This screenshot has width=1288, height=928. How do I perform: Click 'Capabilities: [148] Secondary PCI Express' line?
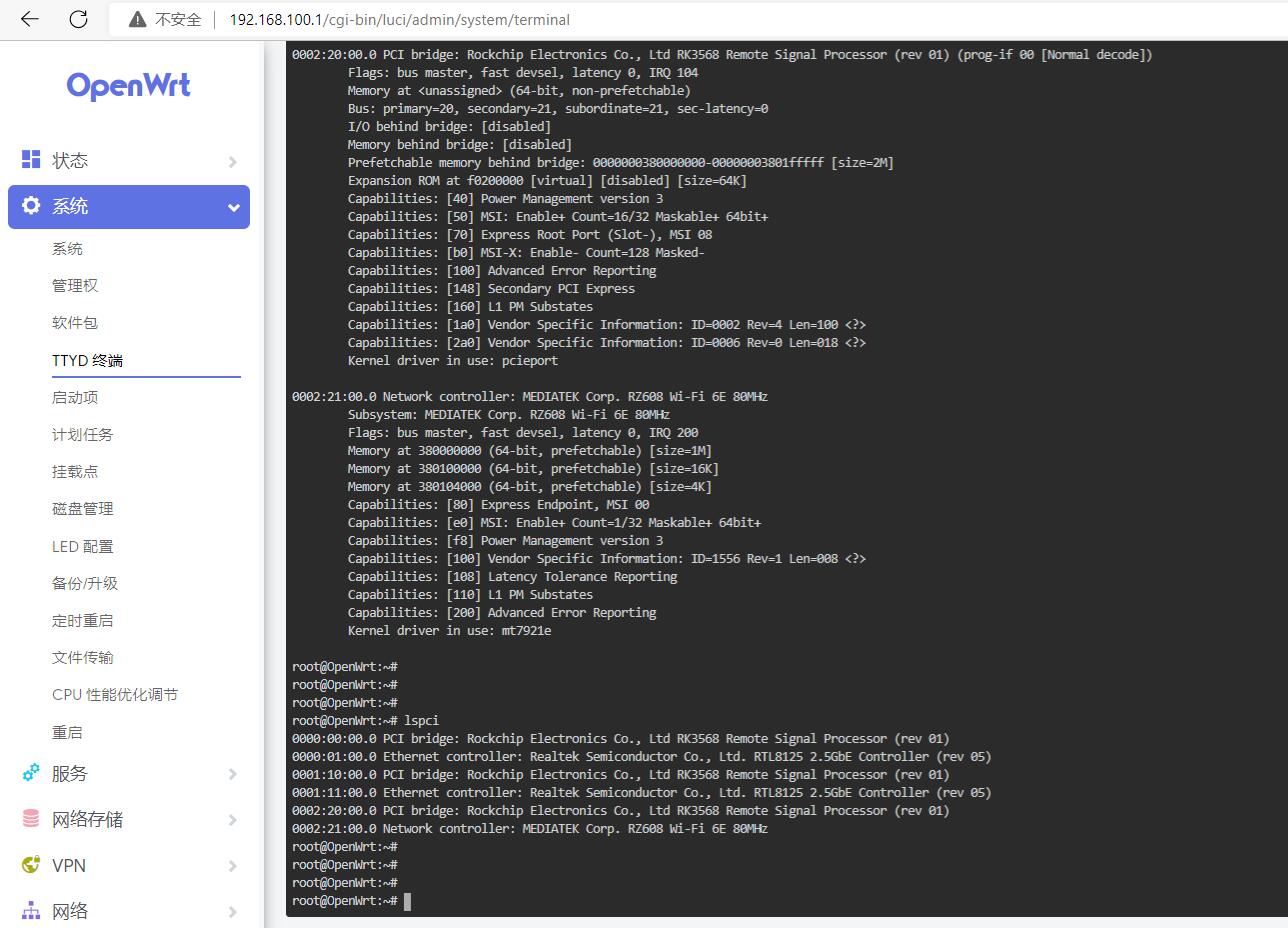click(x=491, y=289)
